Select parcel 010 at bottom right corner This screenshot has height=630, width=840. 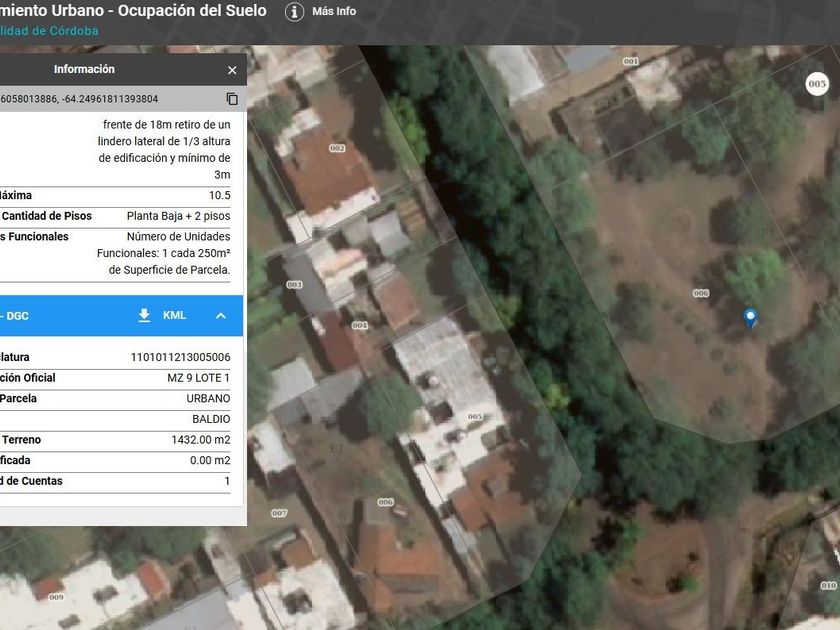coord(828,584)
